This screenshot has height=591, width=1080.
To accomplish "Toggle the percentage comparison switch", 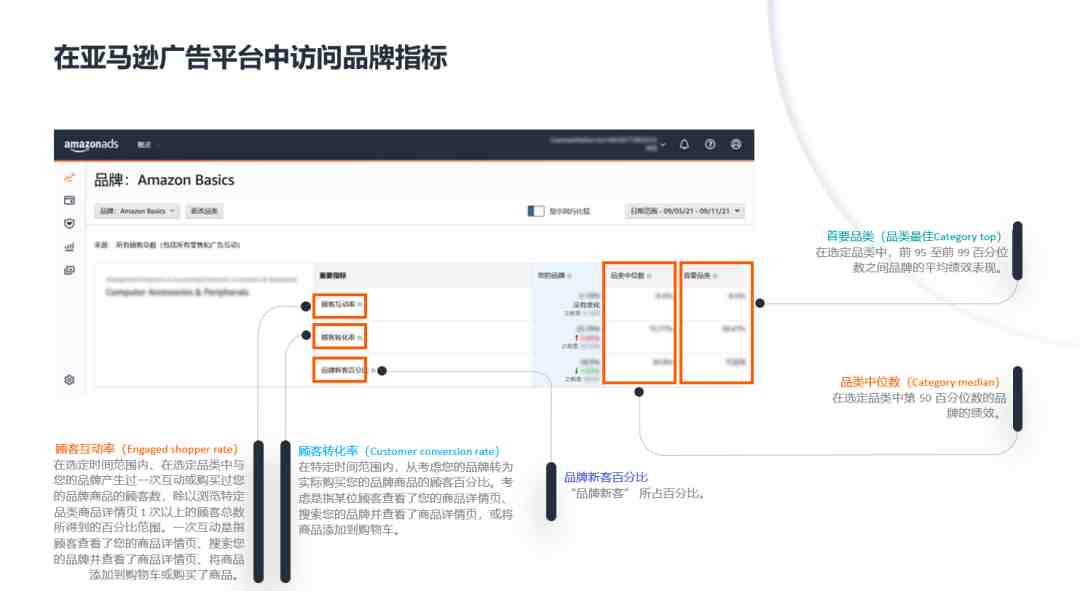I will pyautogui.click(x=536, y=211).
